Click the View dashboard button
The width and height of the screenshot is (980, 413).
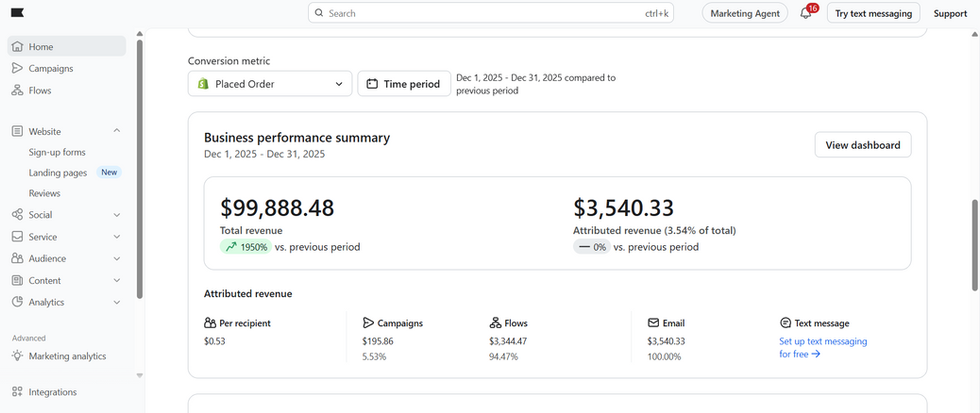tap(862, 145)
